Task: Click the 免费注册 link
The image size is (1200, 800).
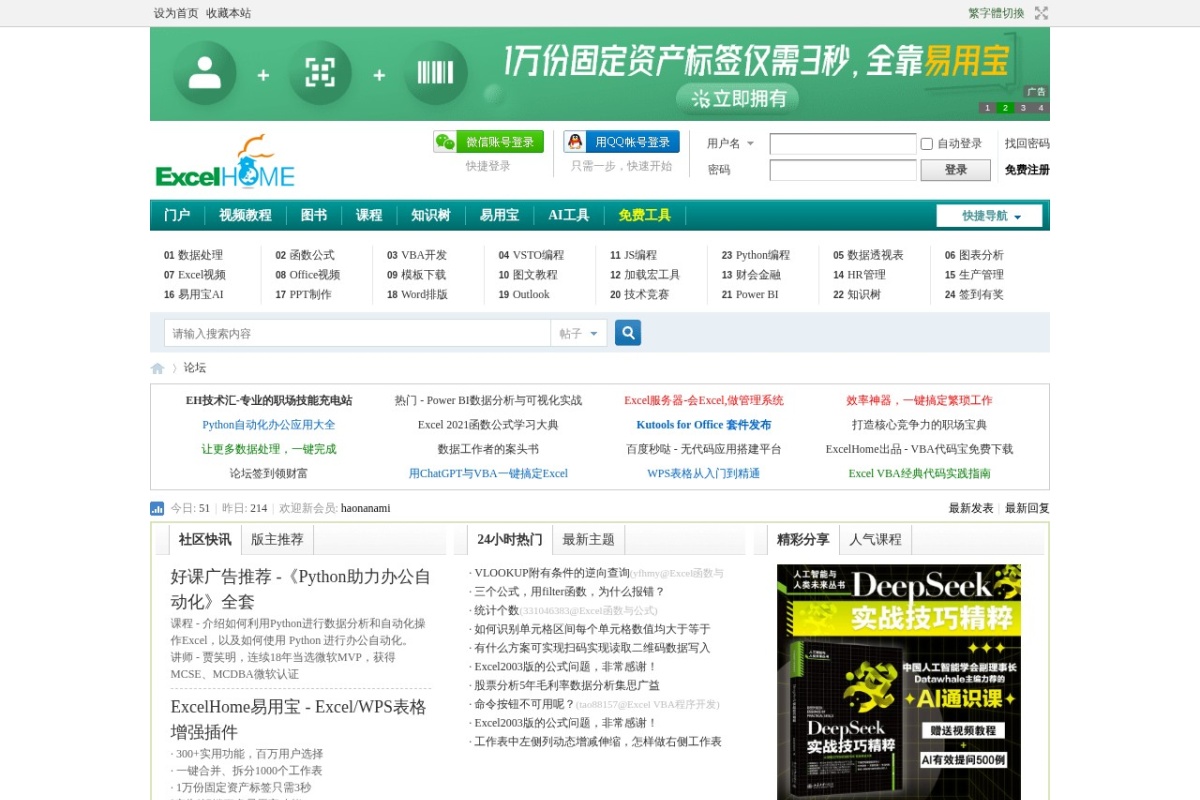Action: (x=1027, y=170)
